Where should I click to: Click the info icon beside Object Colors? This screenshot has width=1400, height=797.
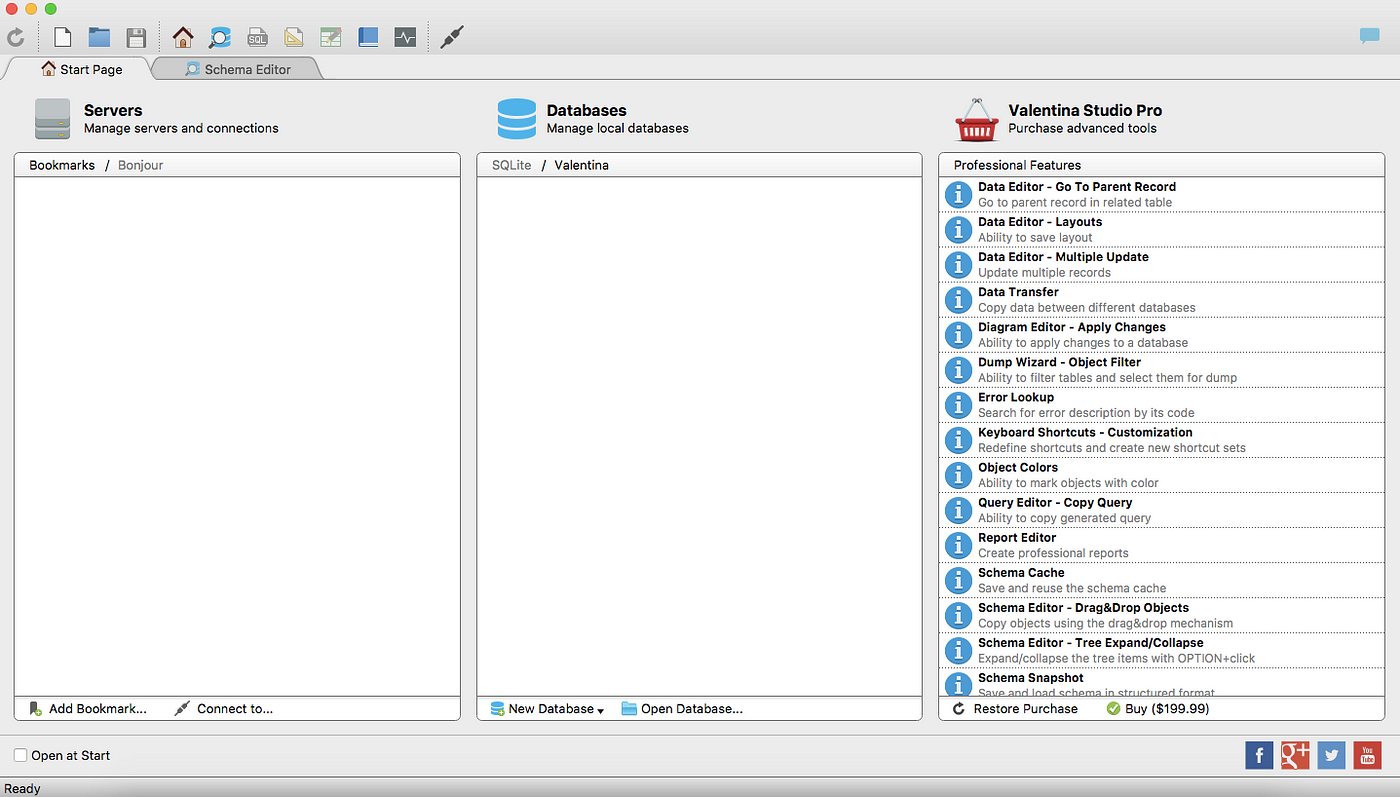(x=958, y=475)
